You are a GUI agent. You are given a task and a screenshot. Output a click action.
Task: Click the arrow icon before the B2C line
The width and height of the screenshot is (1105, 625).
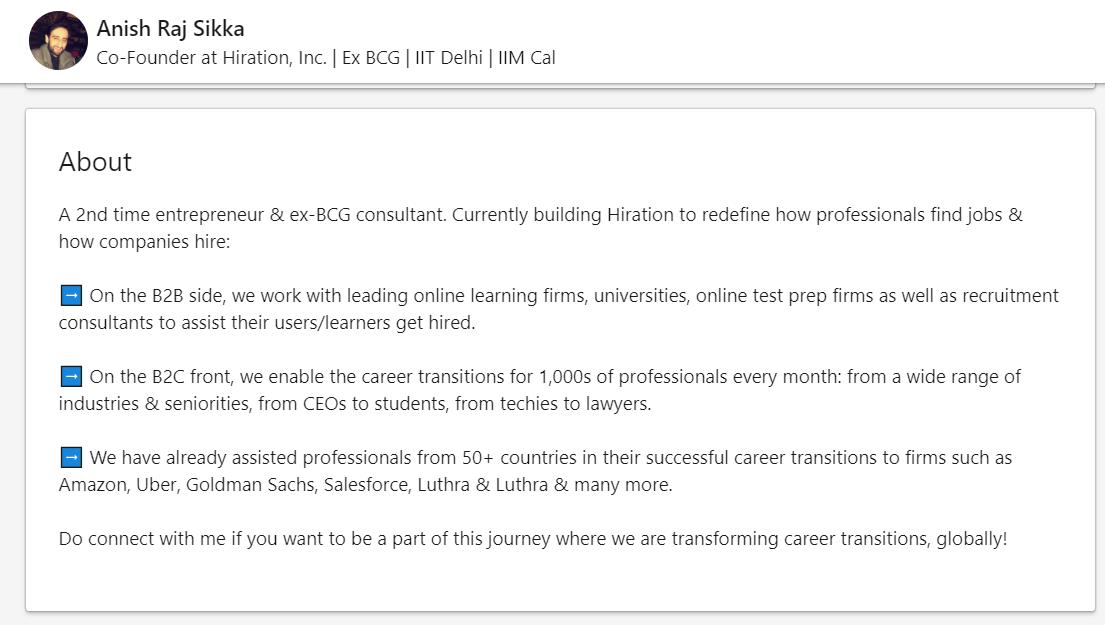pyautogui.click(x=70, y=377)
